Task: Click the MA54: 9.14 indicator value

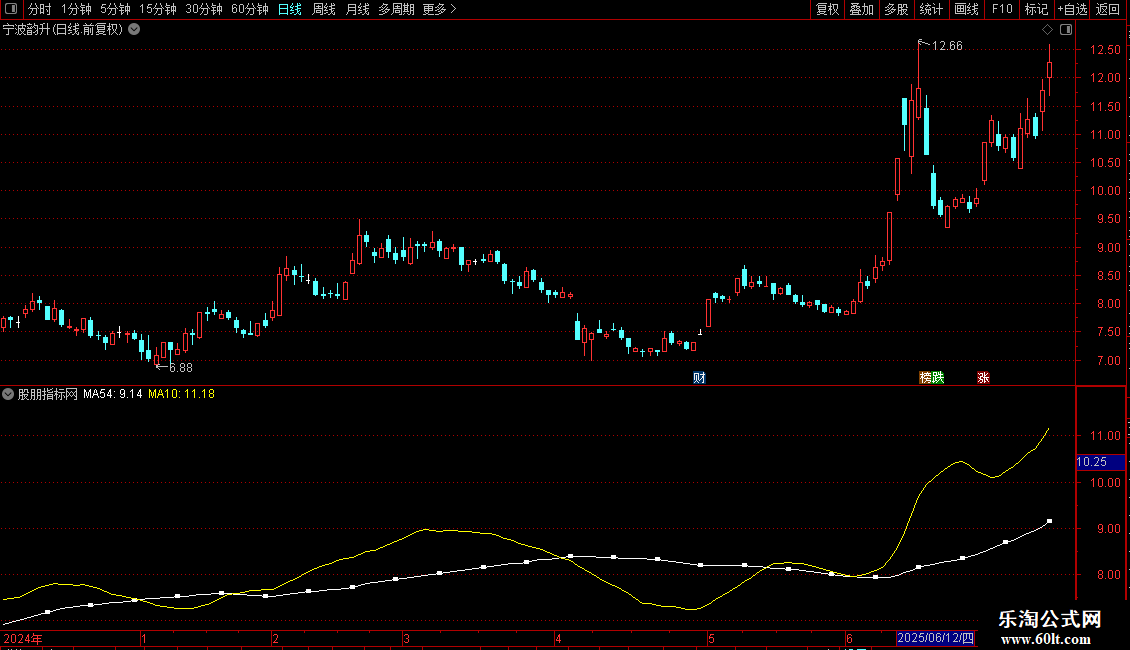Action: click(112, 394)
